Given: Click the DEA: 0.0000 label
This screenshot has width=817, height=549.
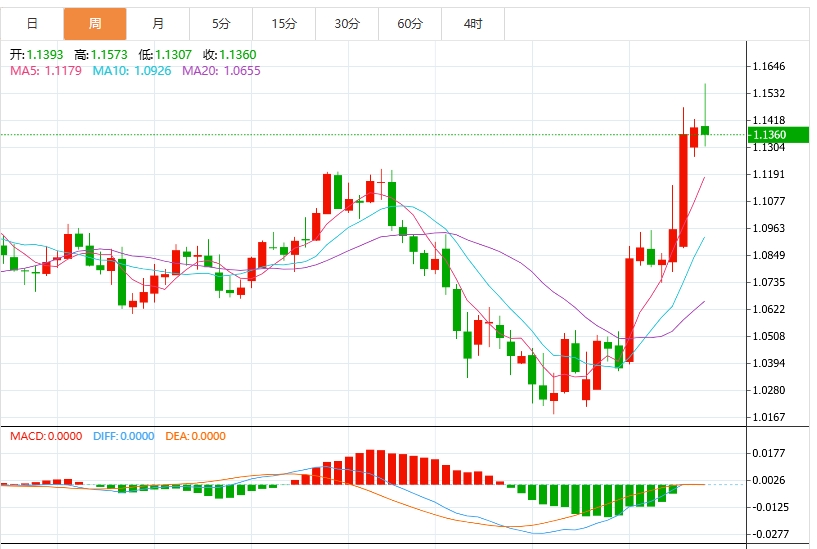Looking at the screenshot, I should click(x=195, y=436).
